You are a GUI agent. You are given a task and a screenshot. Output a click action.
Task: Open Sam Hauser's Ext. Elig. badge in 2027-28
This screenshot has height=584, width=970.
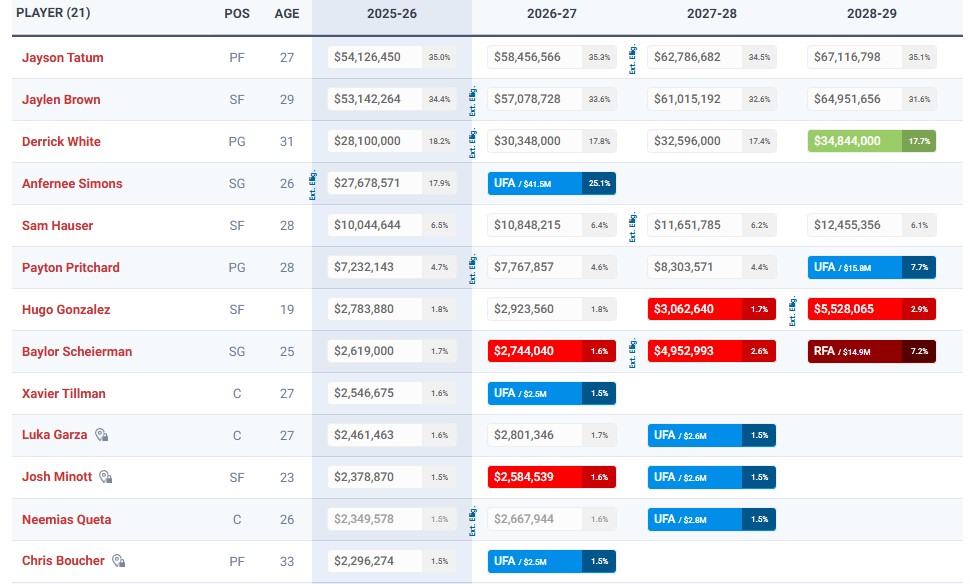(x=632, y=225)
